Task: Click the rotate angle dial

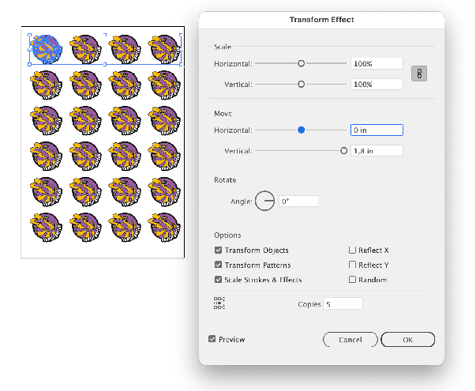Action: 265,201
